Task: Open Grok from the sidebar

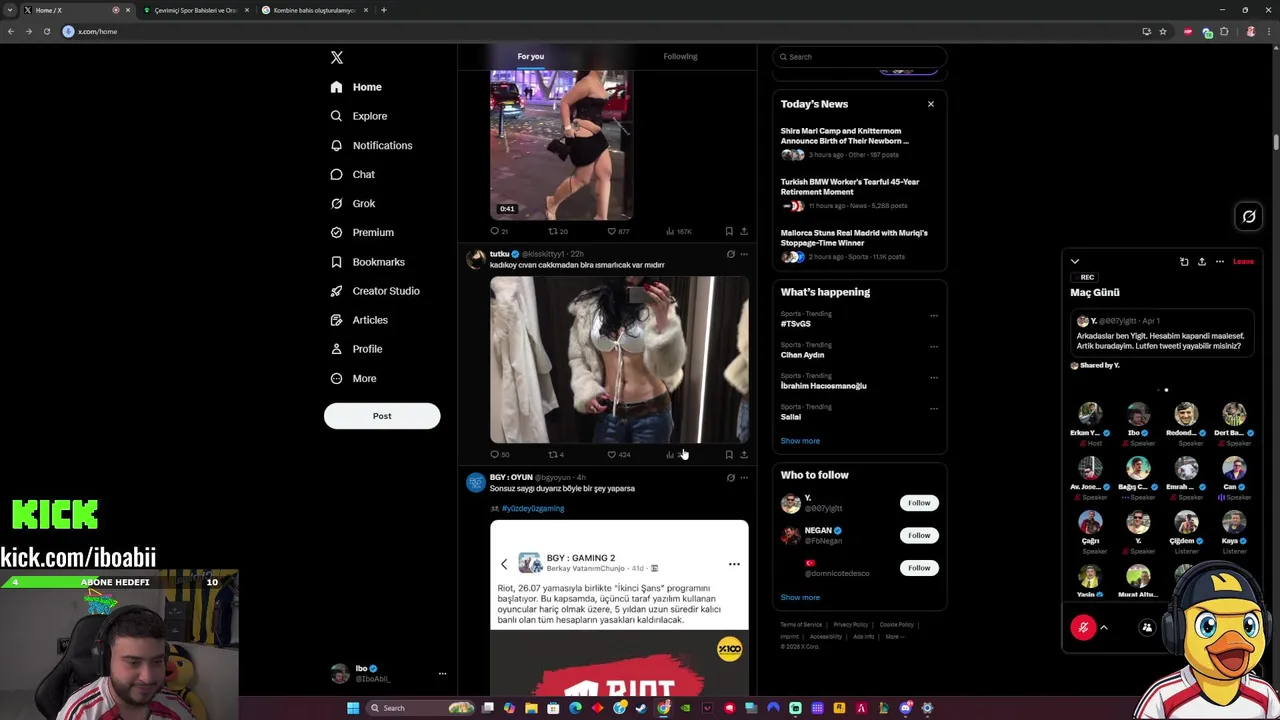Action: 352,203
